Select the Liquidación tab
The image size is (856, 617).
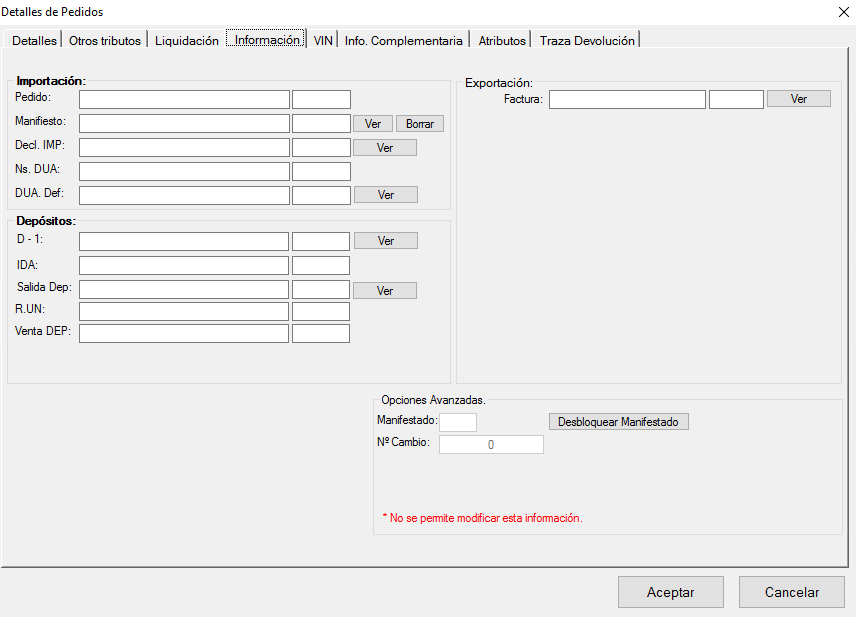[x=187, y=41]
